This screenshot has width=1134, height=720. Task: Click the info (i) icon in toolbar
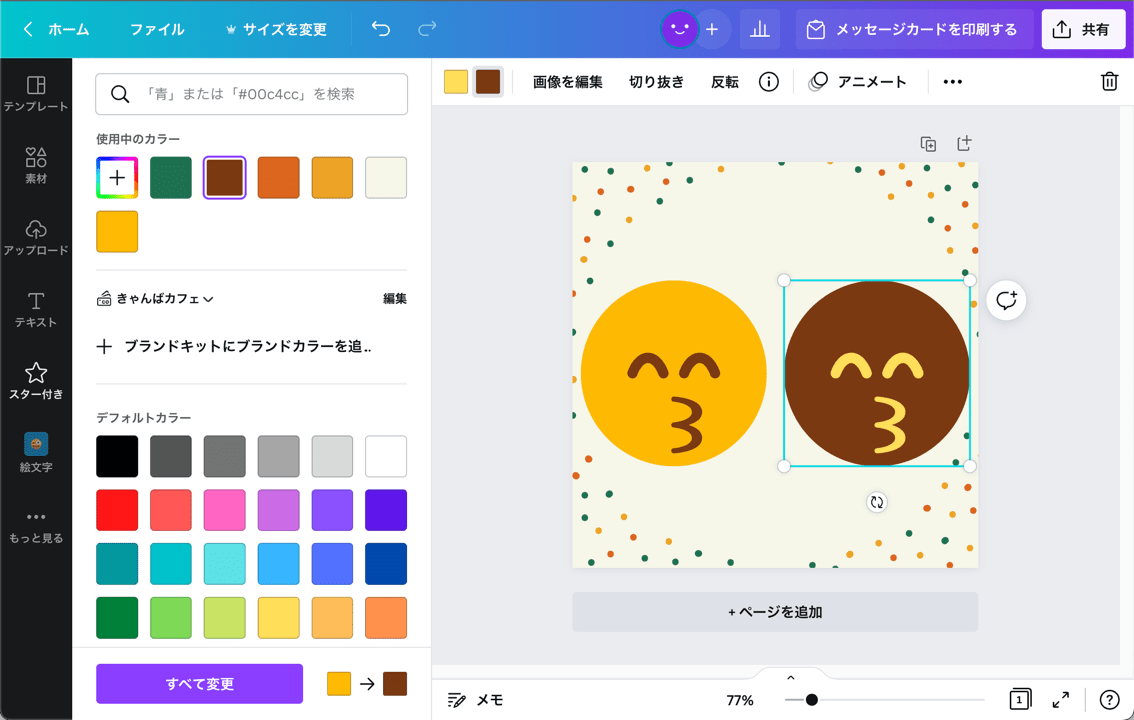click(768, 81)
